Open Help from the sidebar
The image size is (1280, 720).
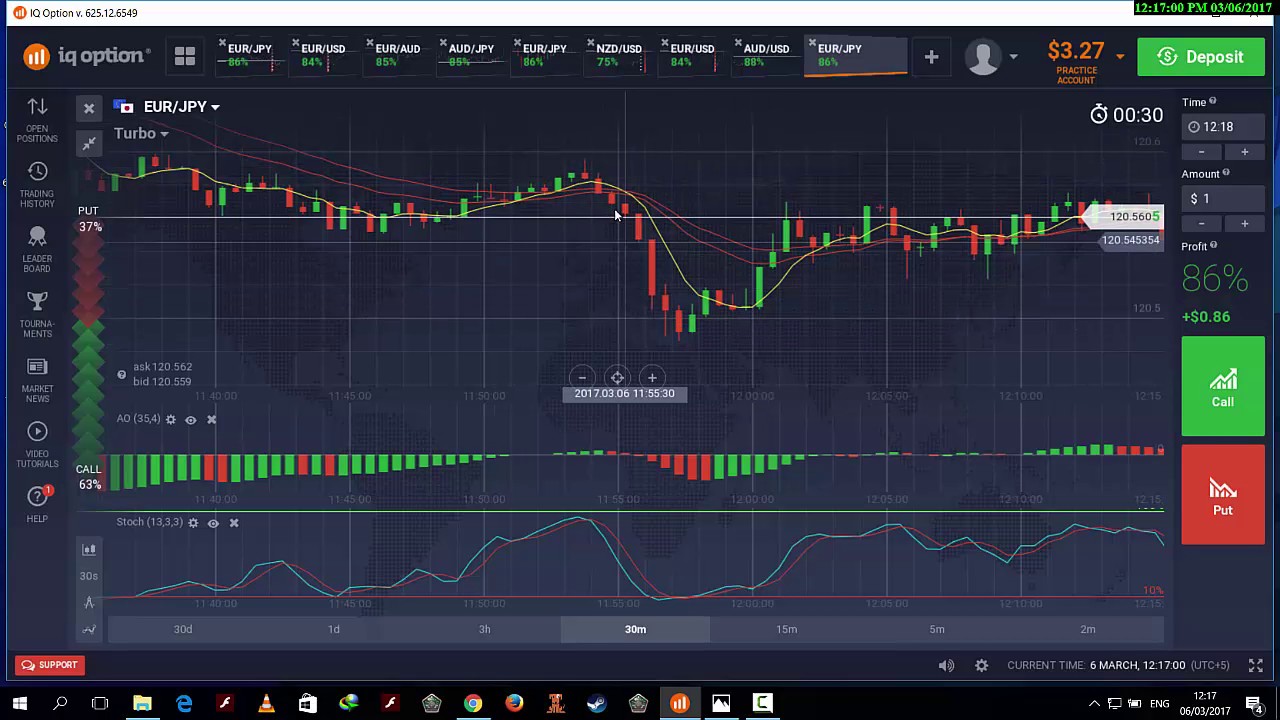[x=37, y=504]
